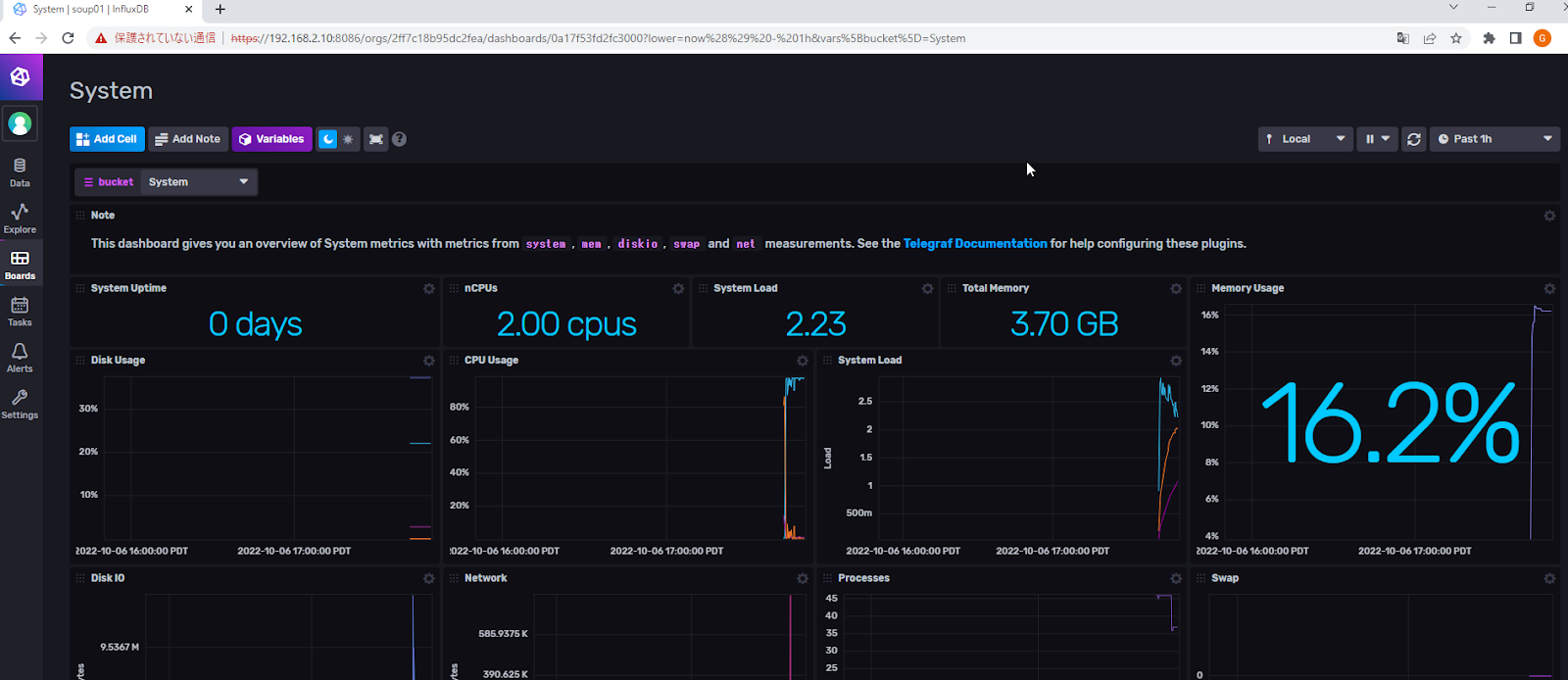This screenshot has height=680, width=1568.
Task: Open a new browser tab
Action: [220, 9]
